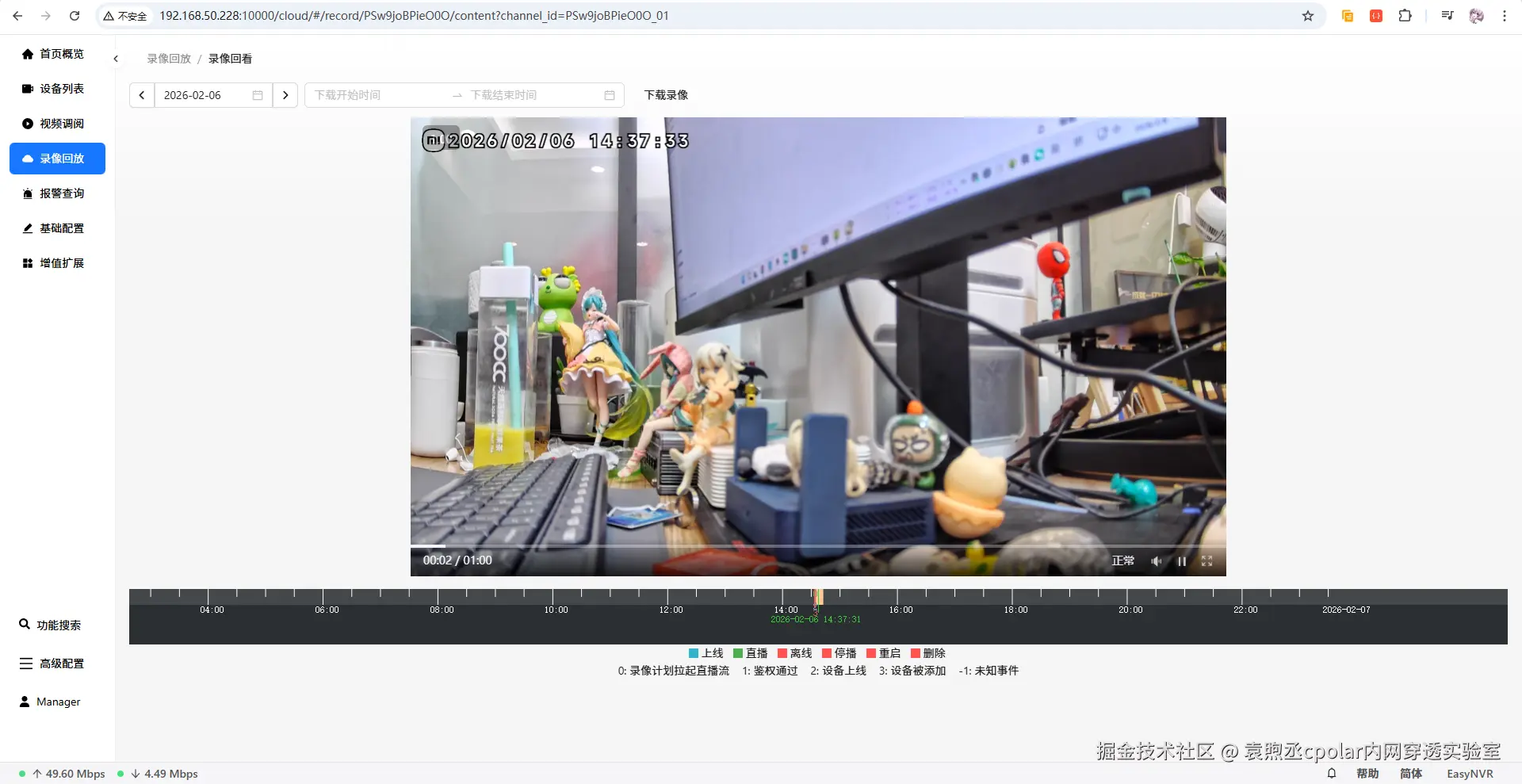The height and width of the screenshot is (784, 1522).
Task: Toggle 删除 legend swatch
Action: coord(916,653)
